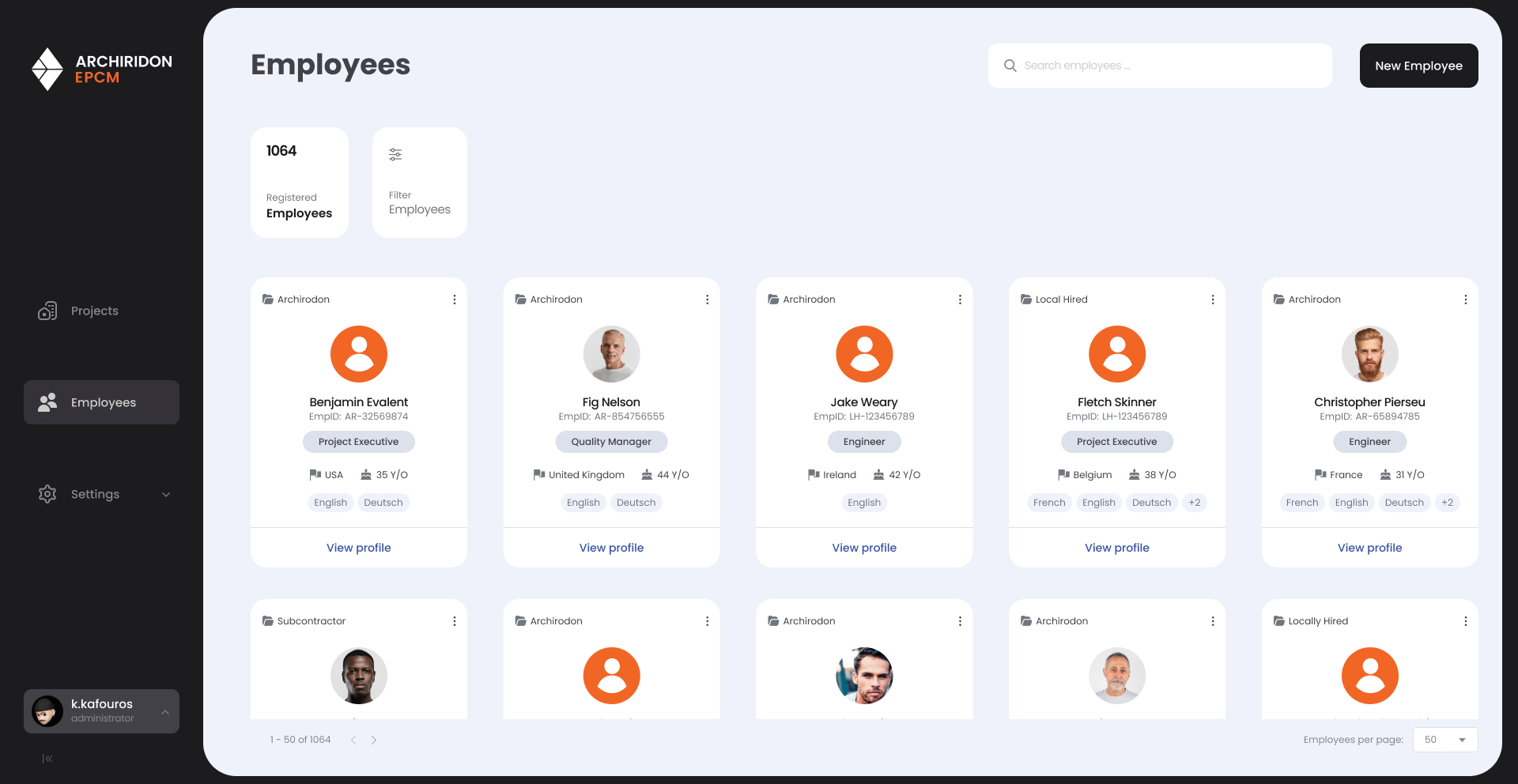Click Christopher Pierseu's profile photo
The image size is (1518, 784).
coord(1369,354)
